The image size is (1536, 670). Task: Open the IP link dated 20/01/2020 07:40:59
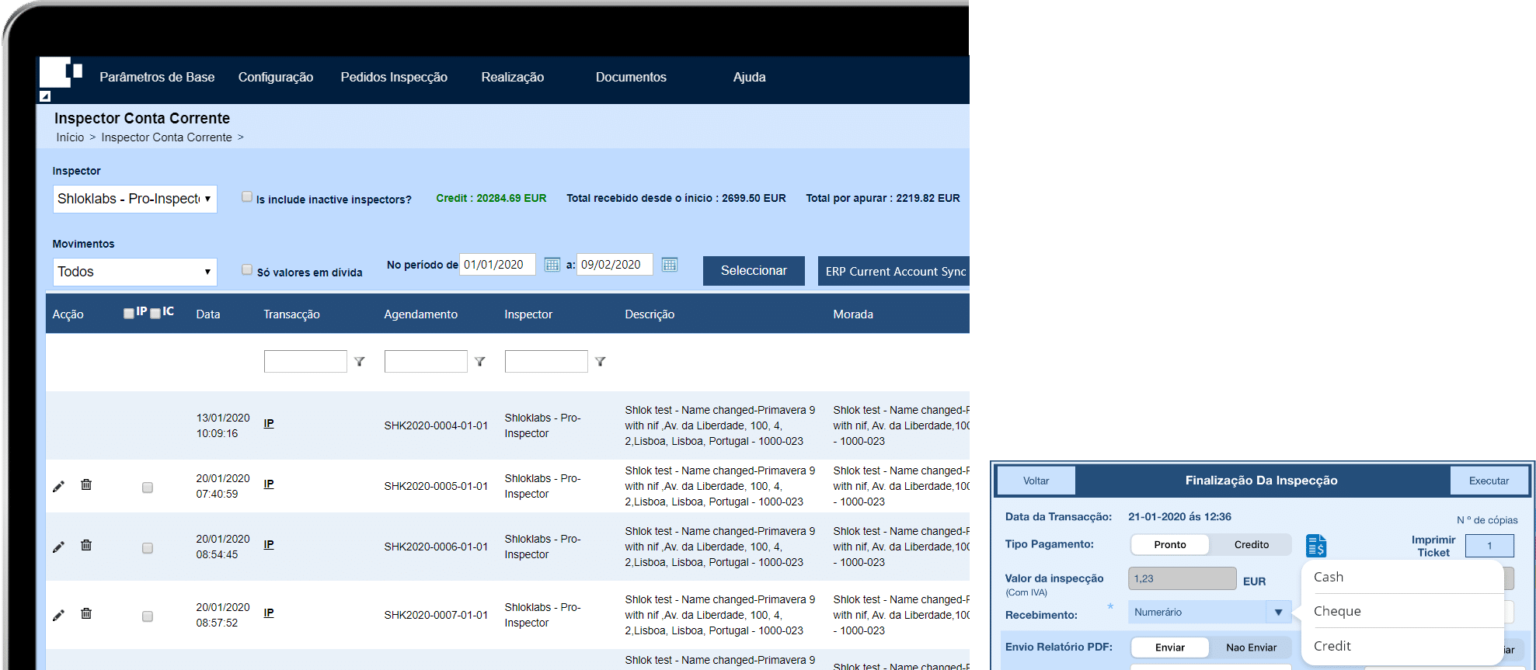click(x=269, y=484)
